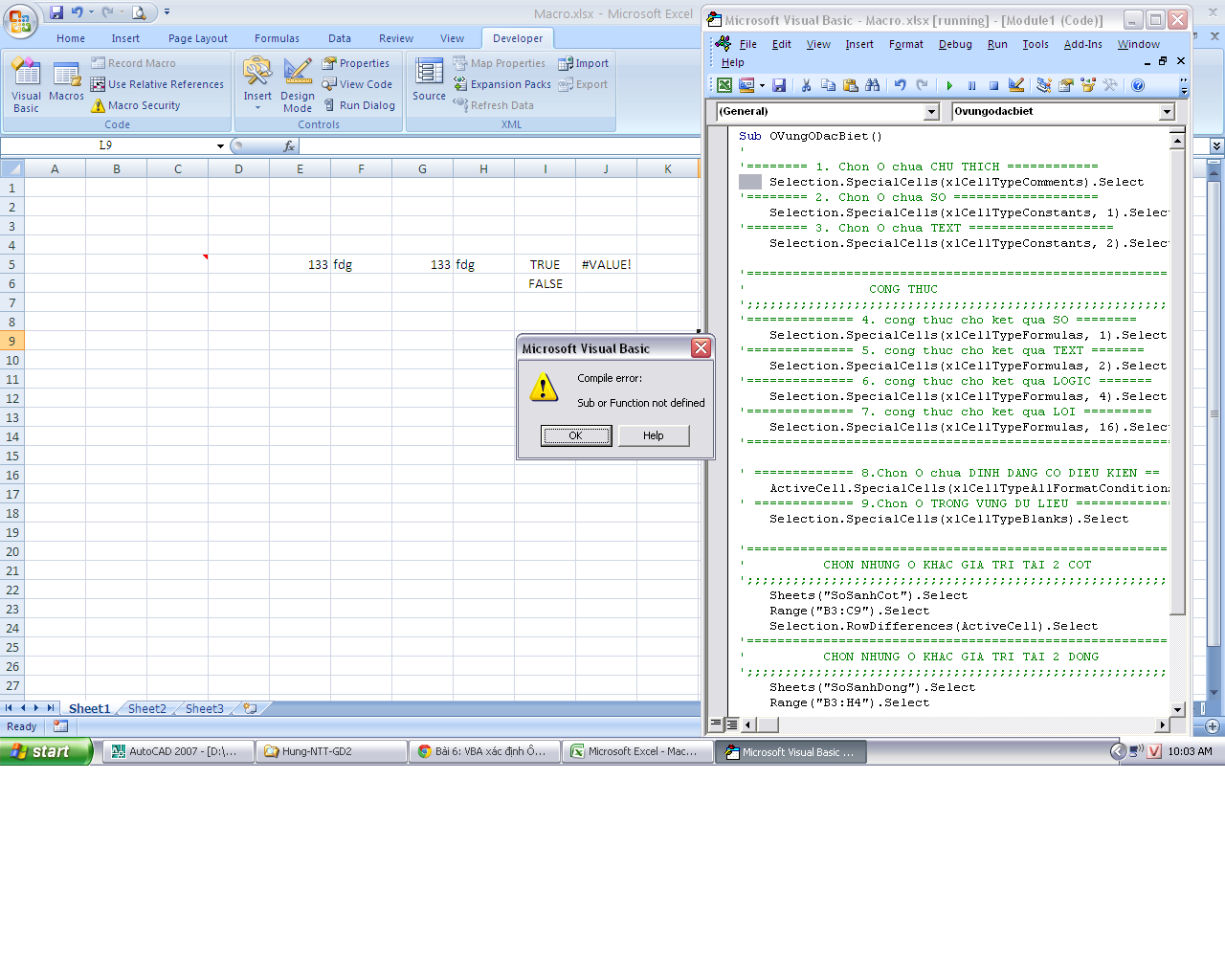
Task: Click Insert Worksheet tab icon
Action: (251, 708)
